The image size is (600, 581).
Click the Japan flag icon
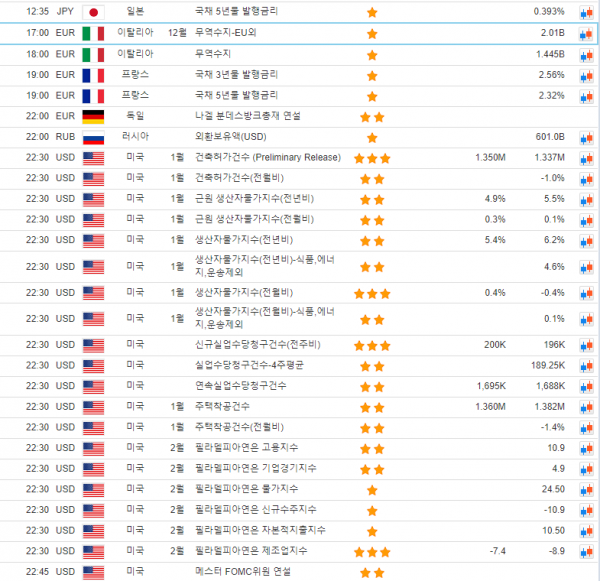click(93, 12)
